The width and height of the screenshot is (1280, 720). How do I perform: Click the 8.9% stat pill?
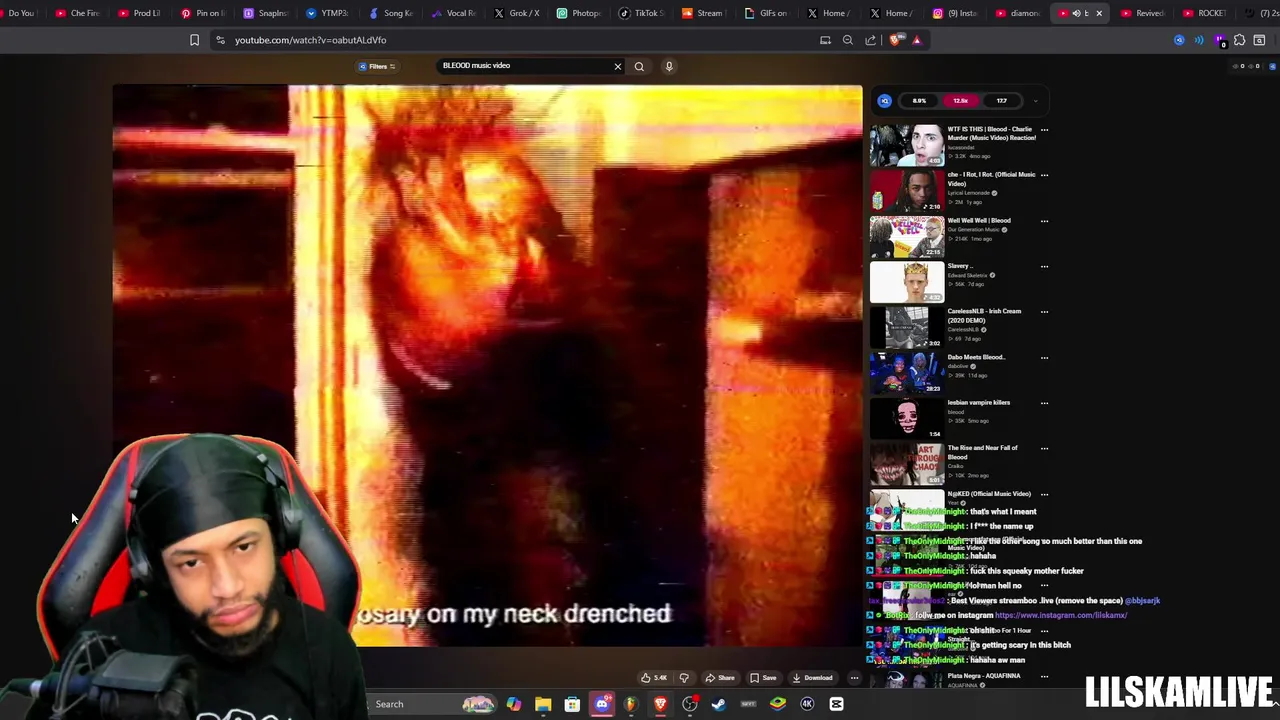click(x=919, y=101)
